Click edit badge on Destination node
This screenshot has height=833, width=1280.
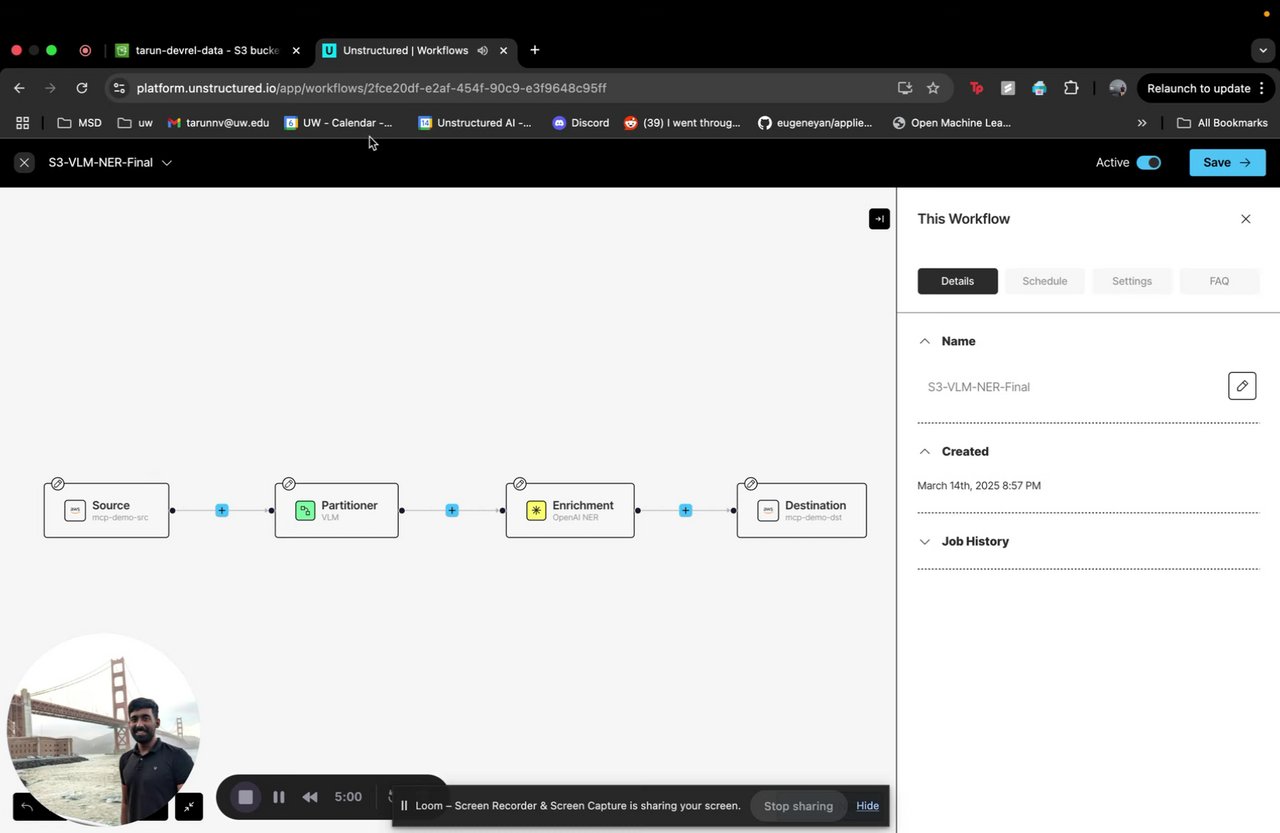[751, 484]
